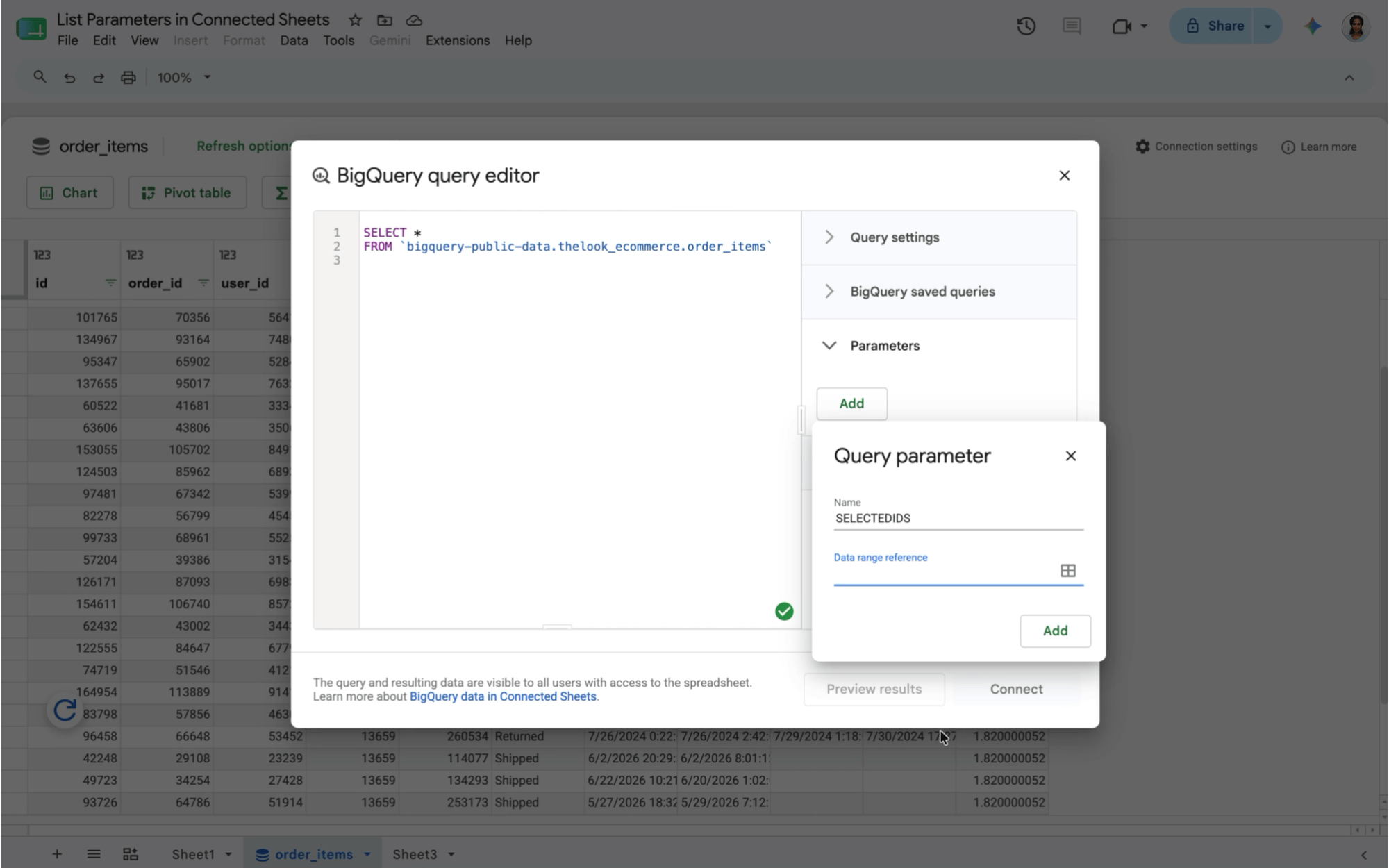Click Add under Parameters section
The image size is (1389, 868).
pos(851,403)
